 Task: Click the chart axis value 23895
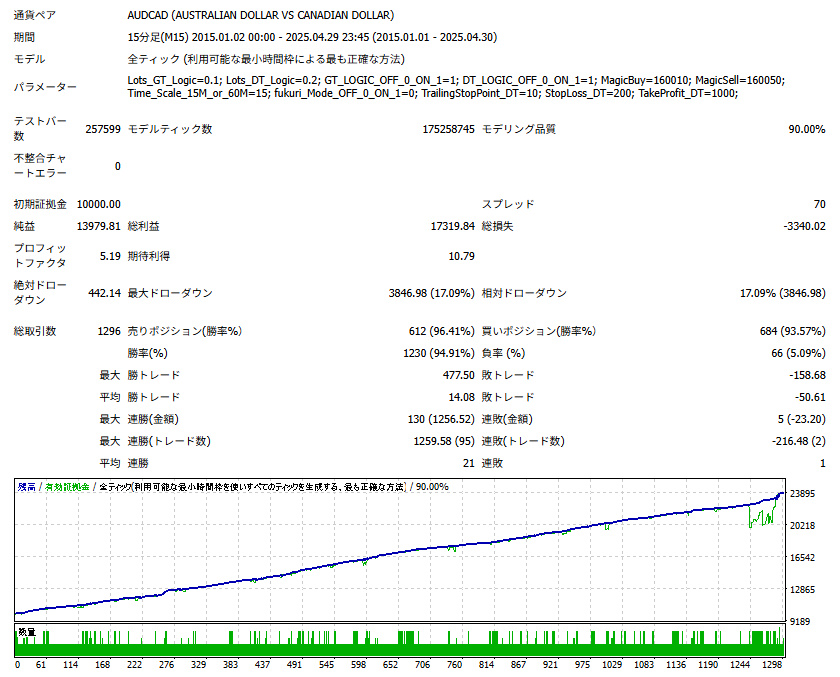pyautogui.click(x=802, y=494)
